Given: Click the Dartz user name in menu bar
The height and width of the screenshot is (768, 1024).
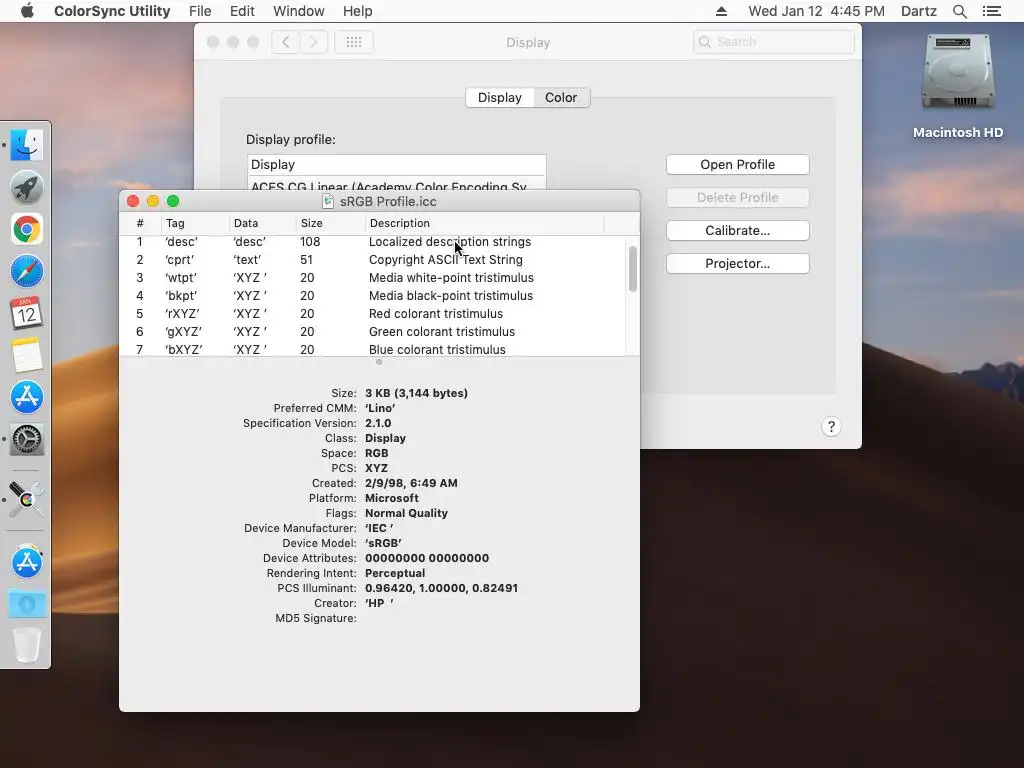Looking at the screenshot, I should pos(918,11).
